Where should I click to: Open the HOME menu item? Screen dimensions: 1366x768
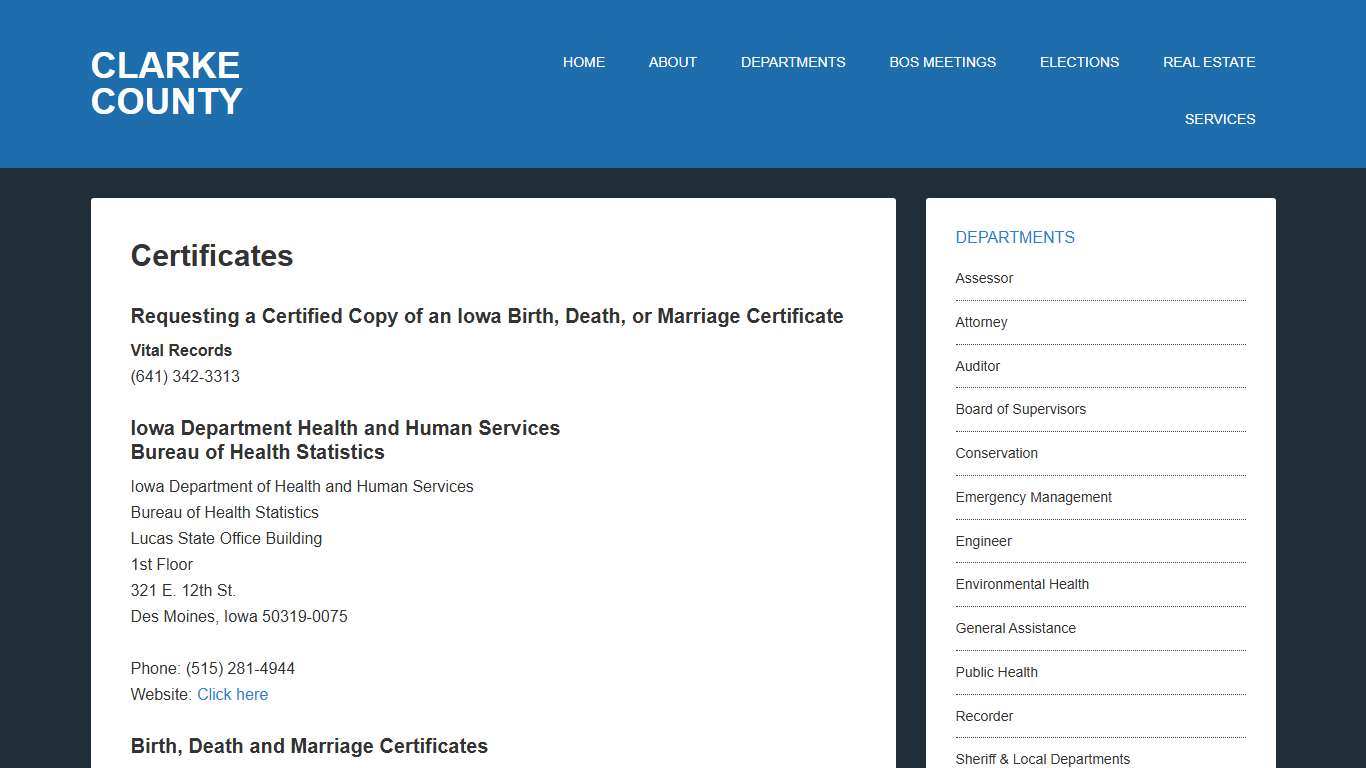point(584,62)
